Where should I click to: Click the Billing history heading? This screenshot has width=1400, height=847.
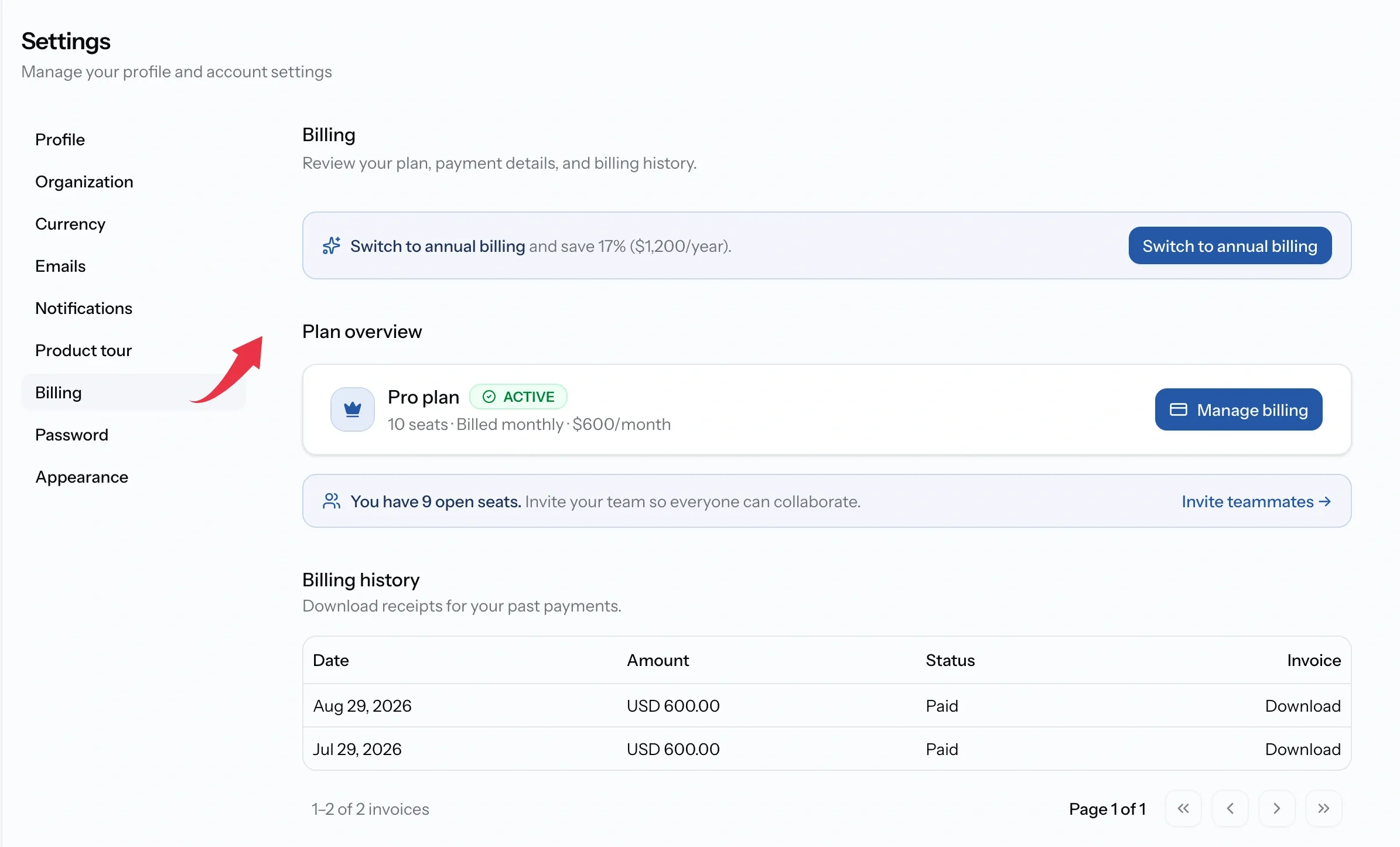click(361, 580)
